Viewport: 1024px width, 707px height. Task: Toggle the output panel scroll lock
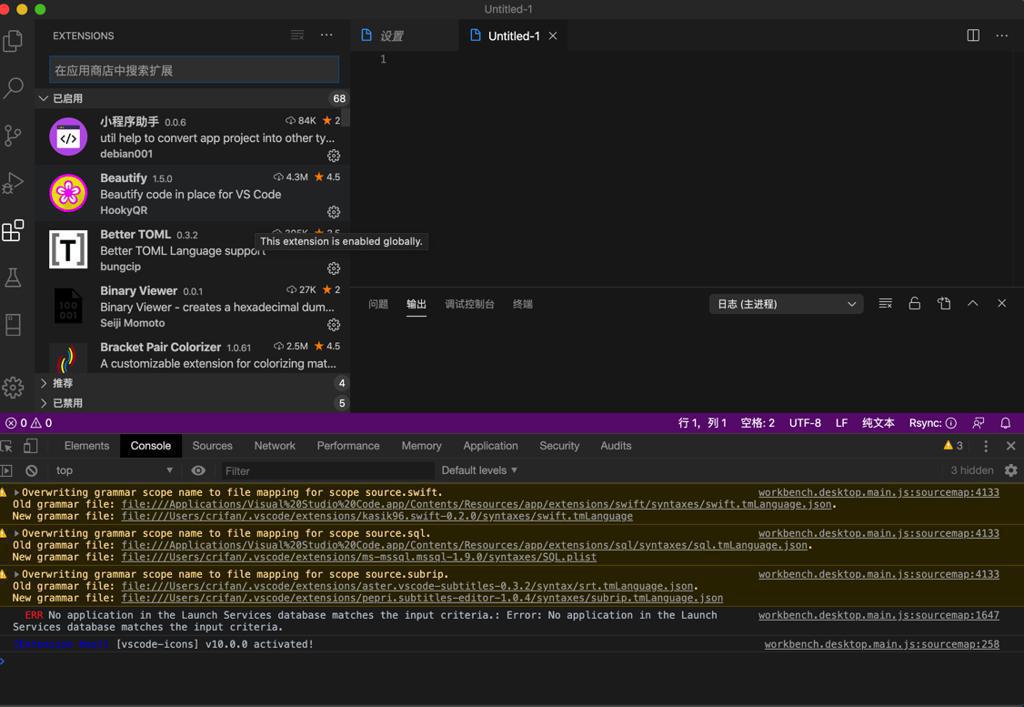tap(914, 304)
